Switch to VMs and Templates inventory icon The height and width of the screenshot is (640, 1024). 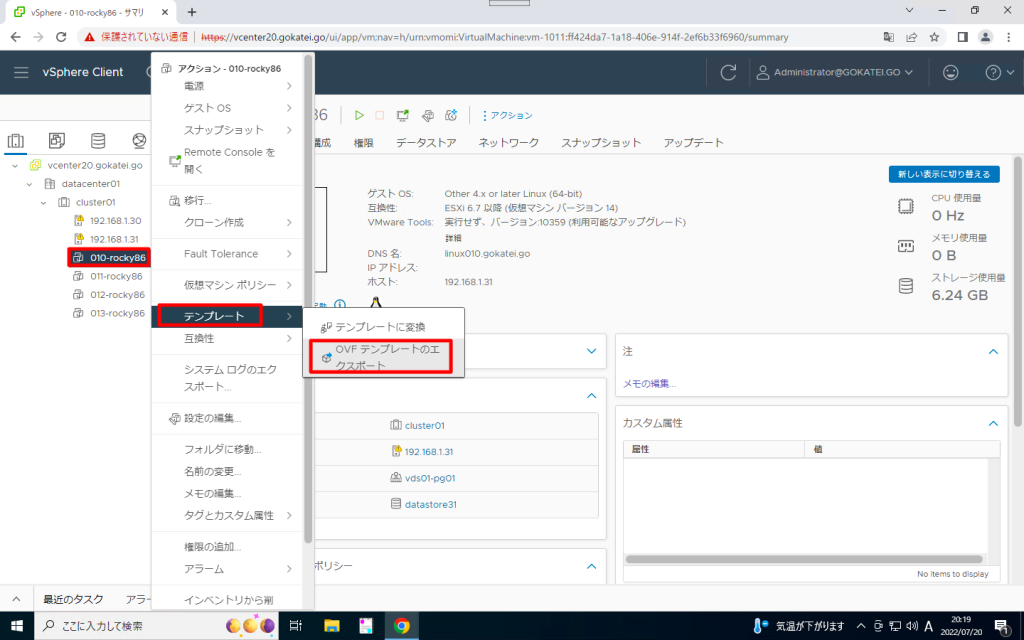pos(57,140)
